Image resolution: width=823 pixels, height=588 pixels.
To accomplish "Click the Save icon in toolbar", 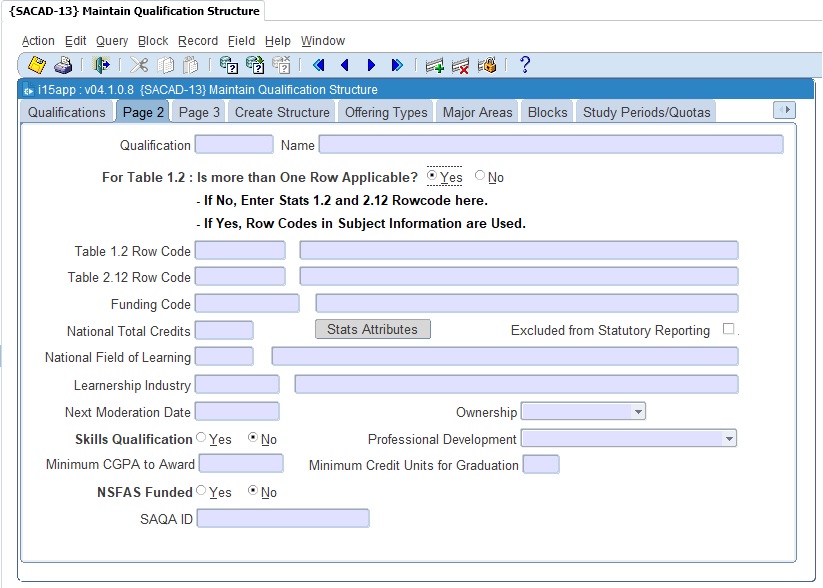I will coord(37,66).
